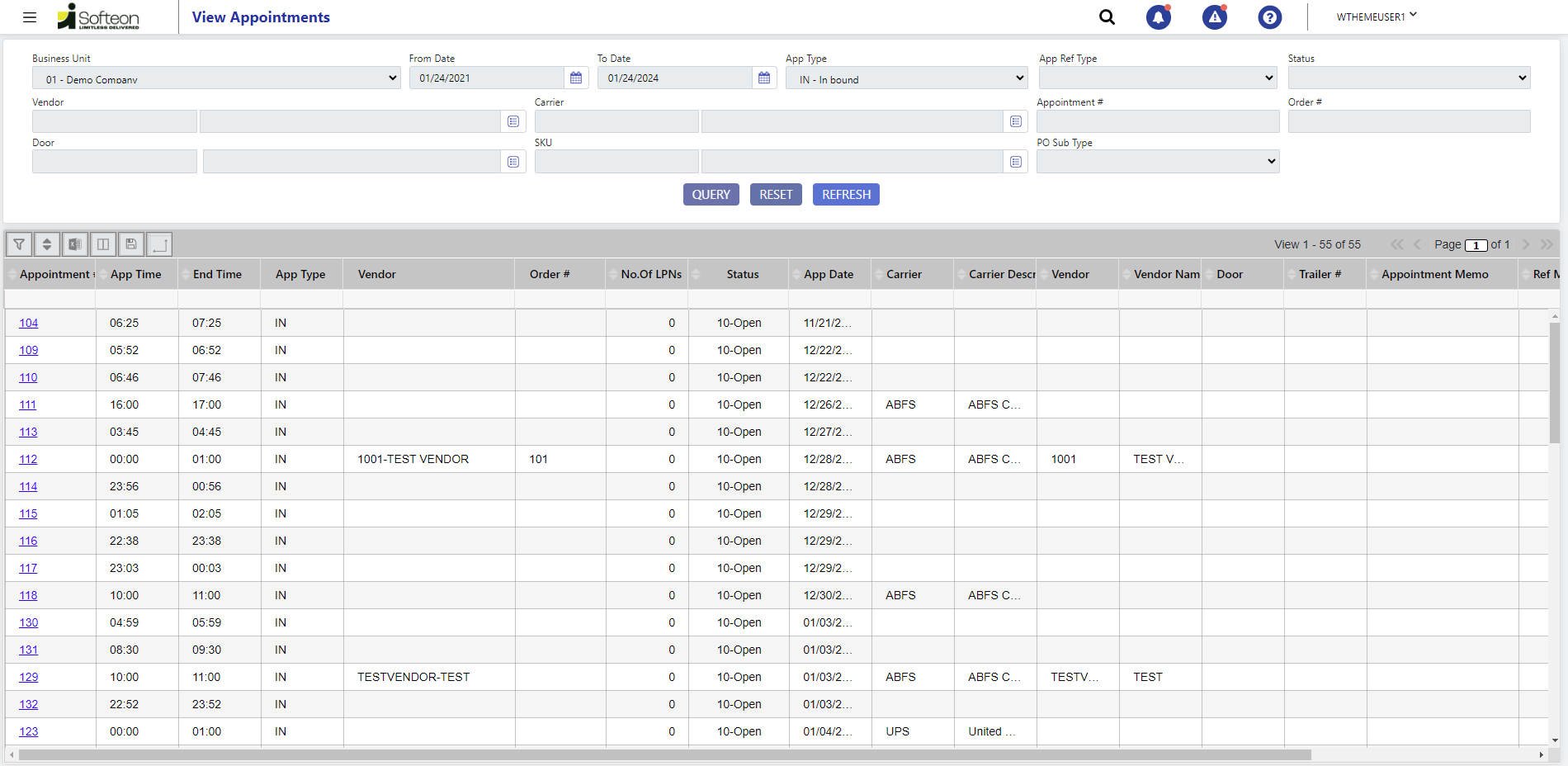The height and width of the screenshot is (766, 1568).
Task: Export grid to Excel icon
Action: coord(75,244)
